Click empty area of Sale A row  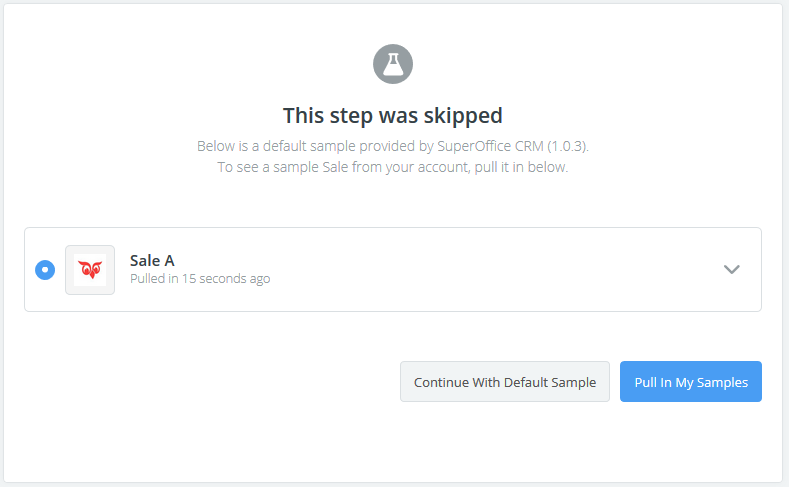(x=500, y=269)
